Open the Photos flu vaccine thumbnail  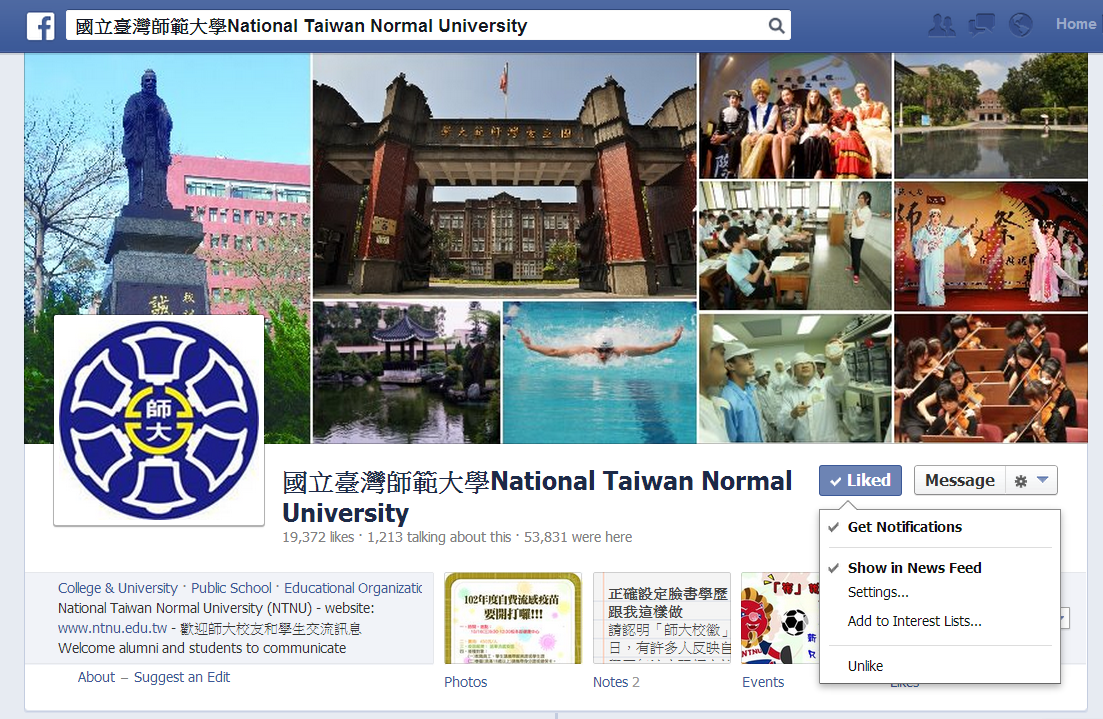pos(513,618)
